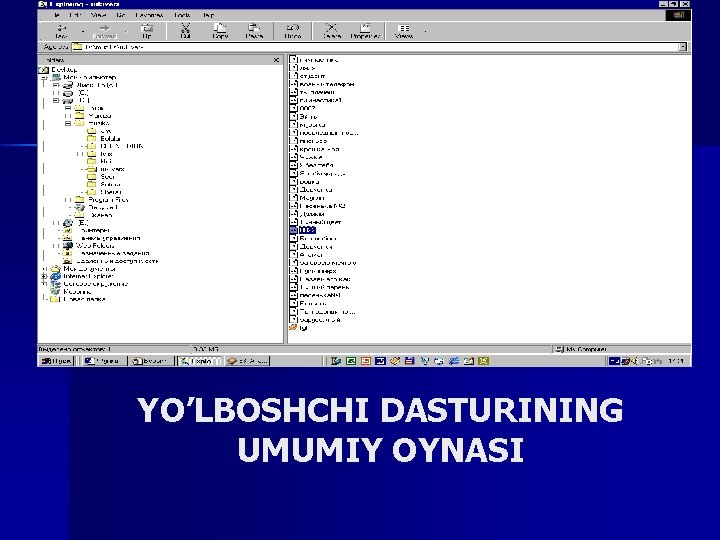Select the Bolalar folder in tree
Viewport: 720px width, 540px height.
(110, 138)
